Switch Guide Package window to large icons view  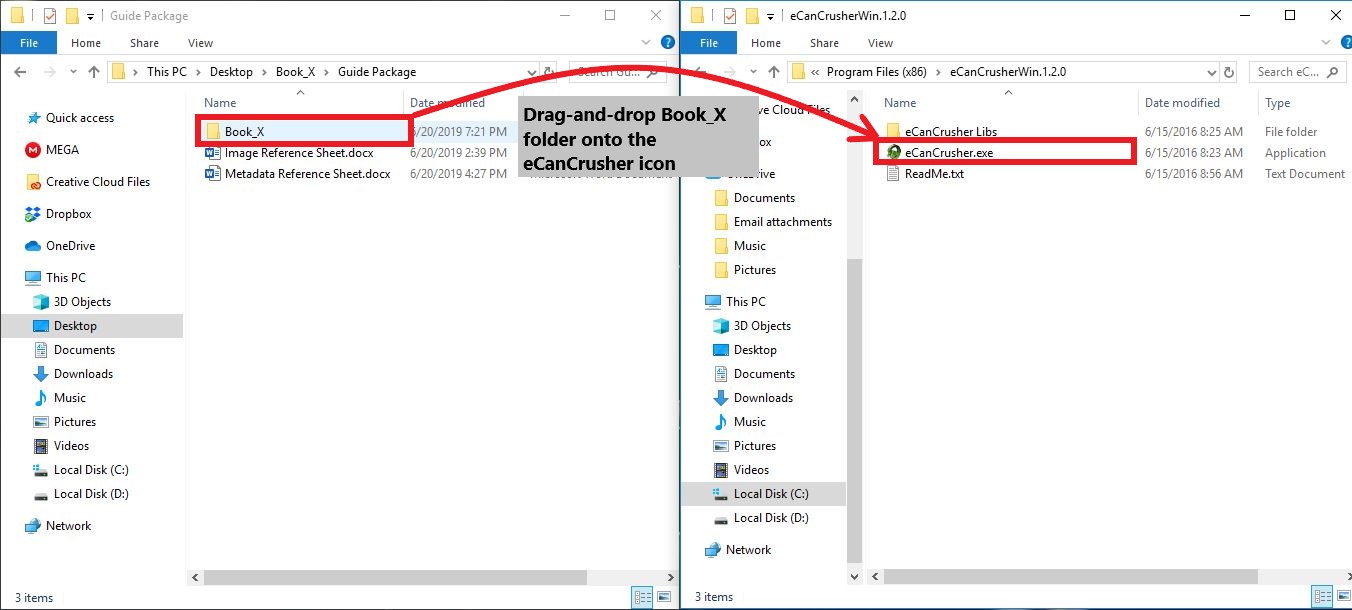[664, 597]
